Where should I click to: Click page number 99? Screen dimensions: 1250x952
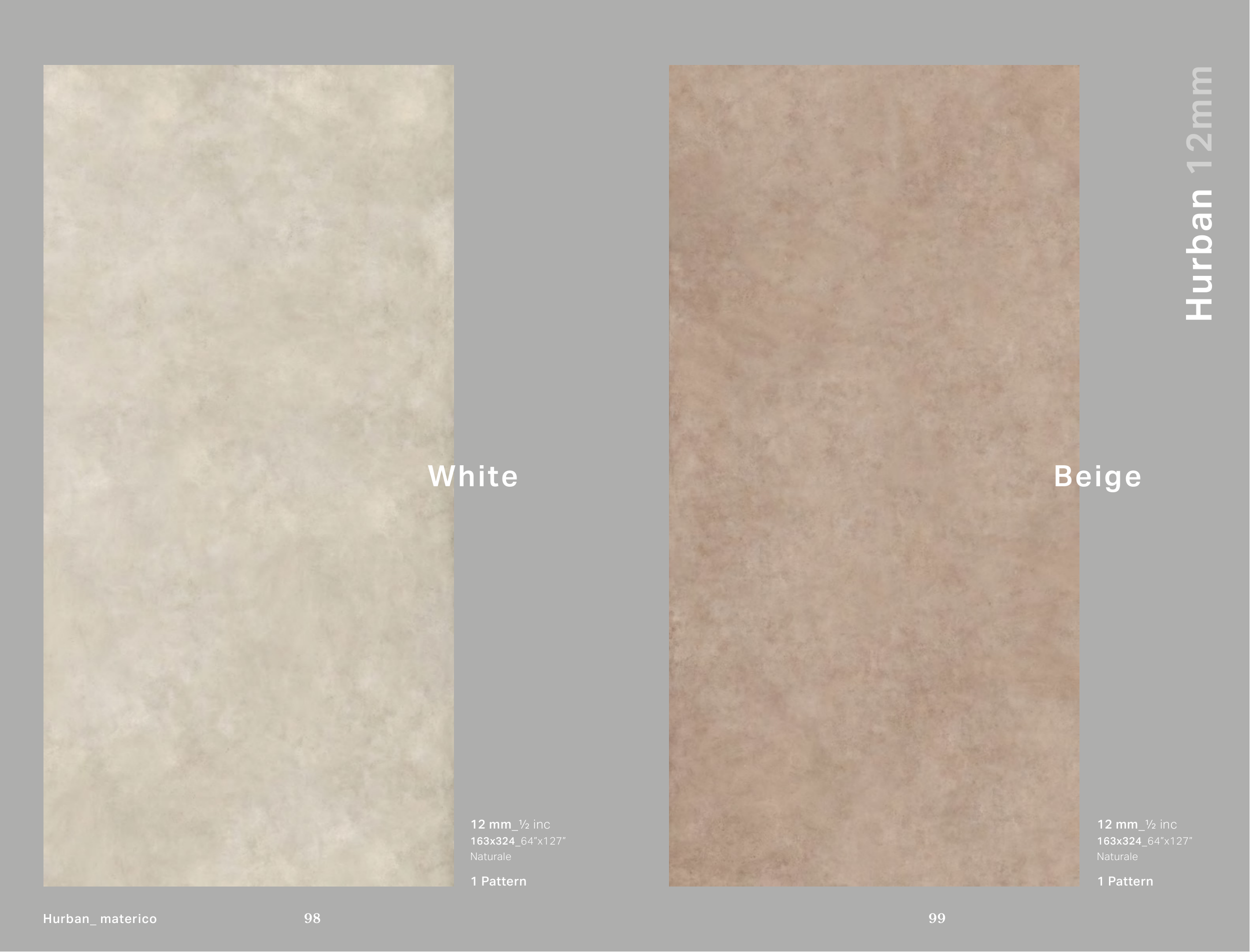(936, 918)
